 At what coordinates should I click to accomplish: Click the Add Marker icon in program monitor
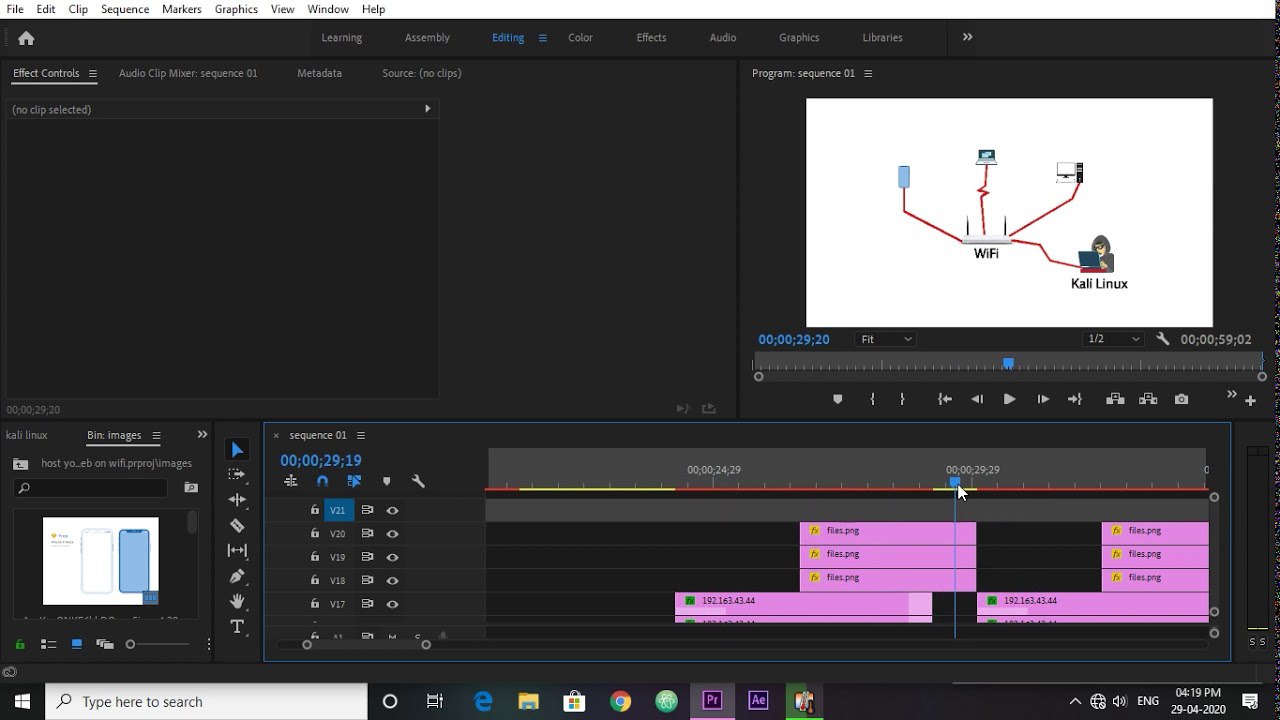[838, 399]
